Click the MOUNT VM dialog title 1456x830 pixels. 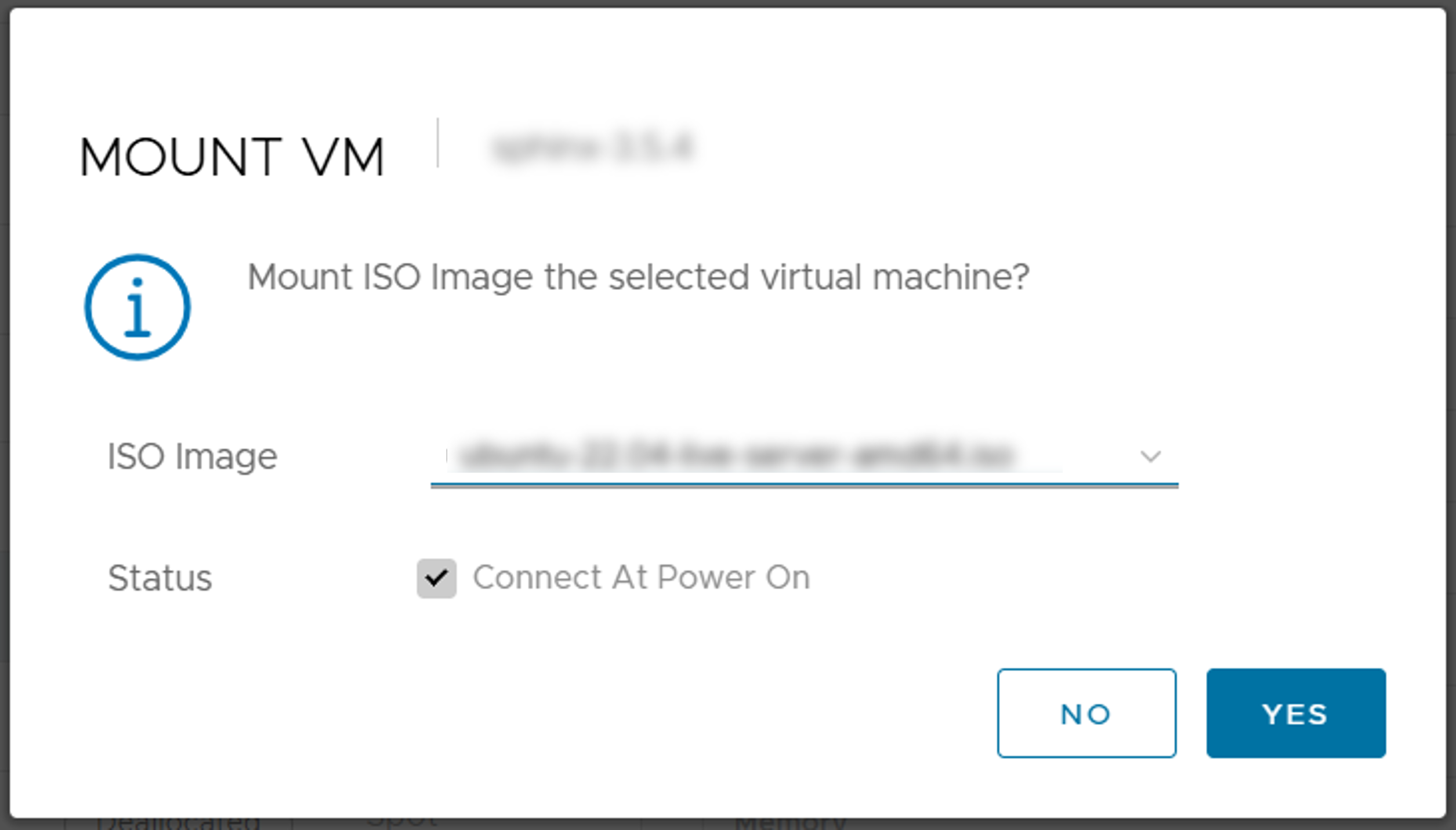pos(232,157)
